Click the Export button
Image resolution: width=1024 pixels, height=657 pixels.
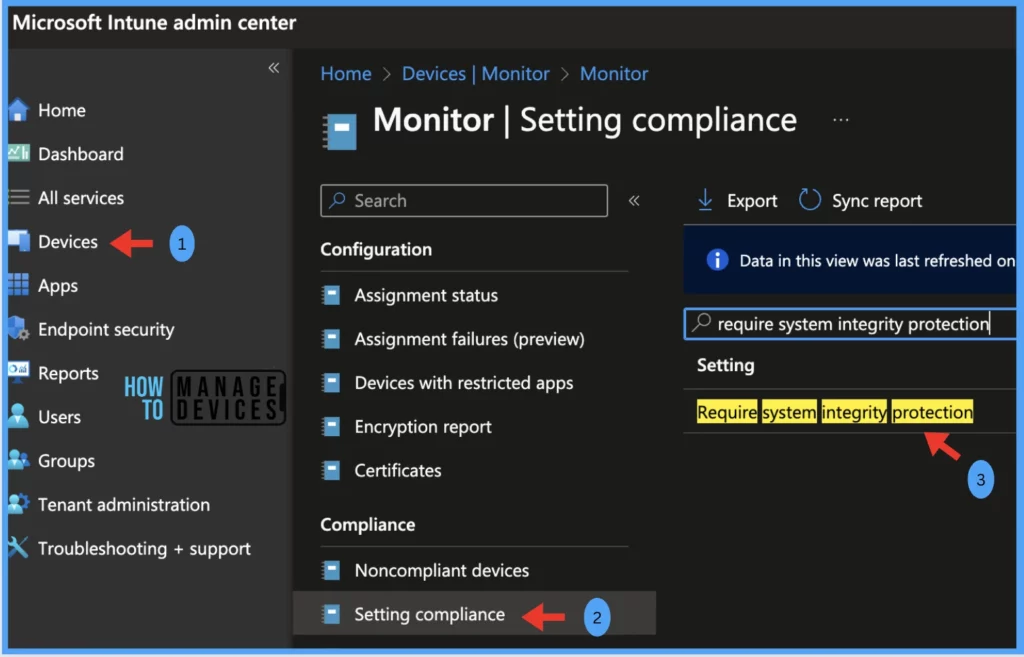(x=737, y=200)
